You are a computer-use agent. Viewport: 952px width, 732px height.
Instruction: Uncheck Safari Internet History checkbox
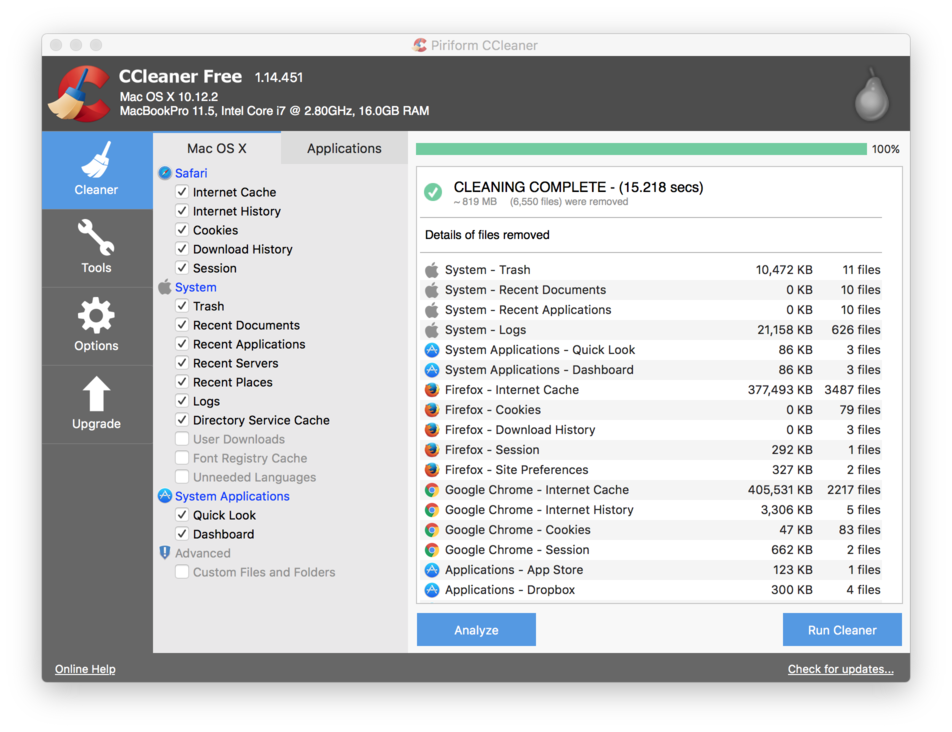point(182,211)
